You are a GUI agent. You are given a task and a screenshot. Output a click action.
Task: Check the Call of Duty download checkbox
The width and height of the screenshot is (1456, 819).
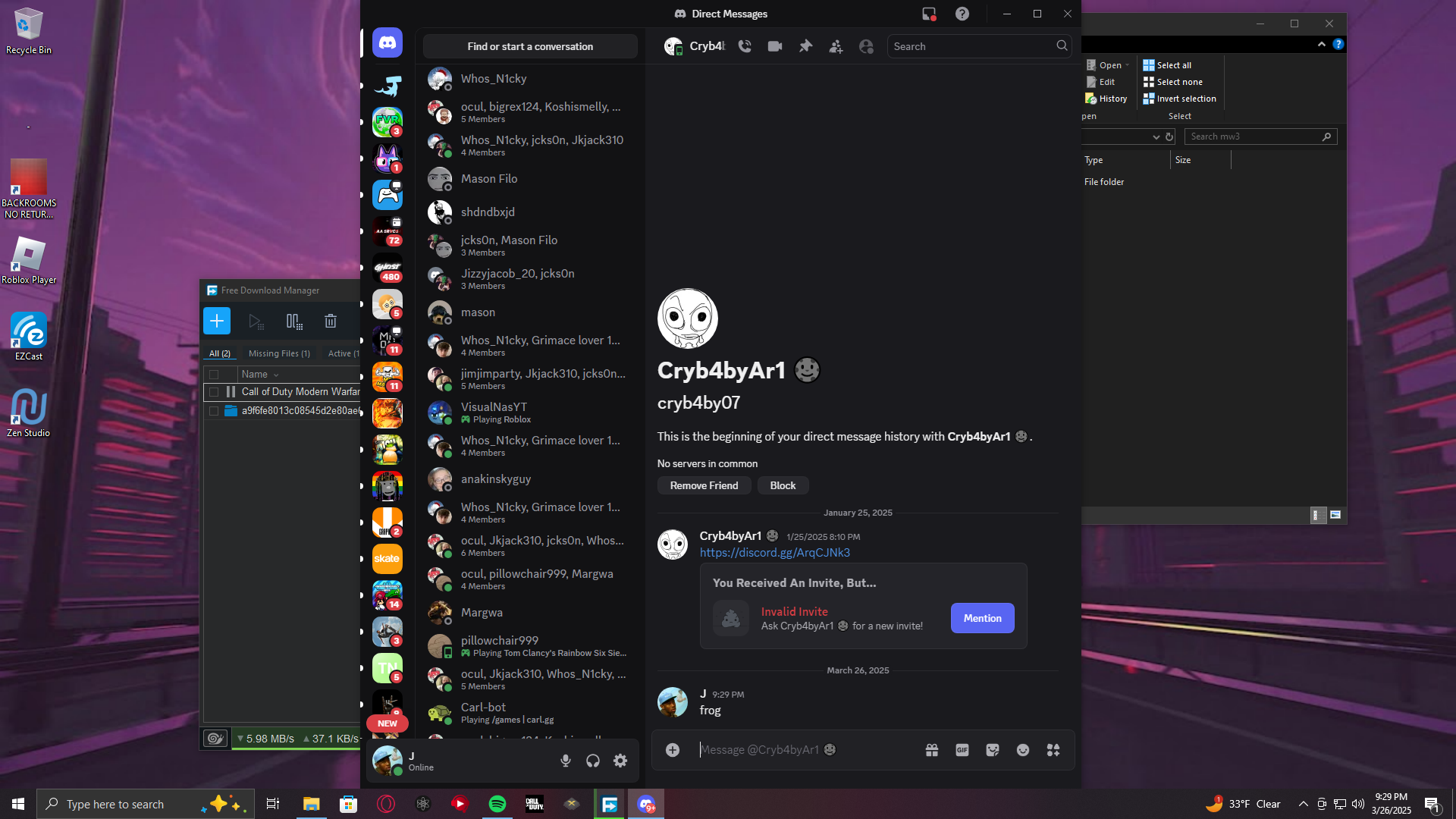point(214,392)
